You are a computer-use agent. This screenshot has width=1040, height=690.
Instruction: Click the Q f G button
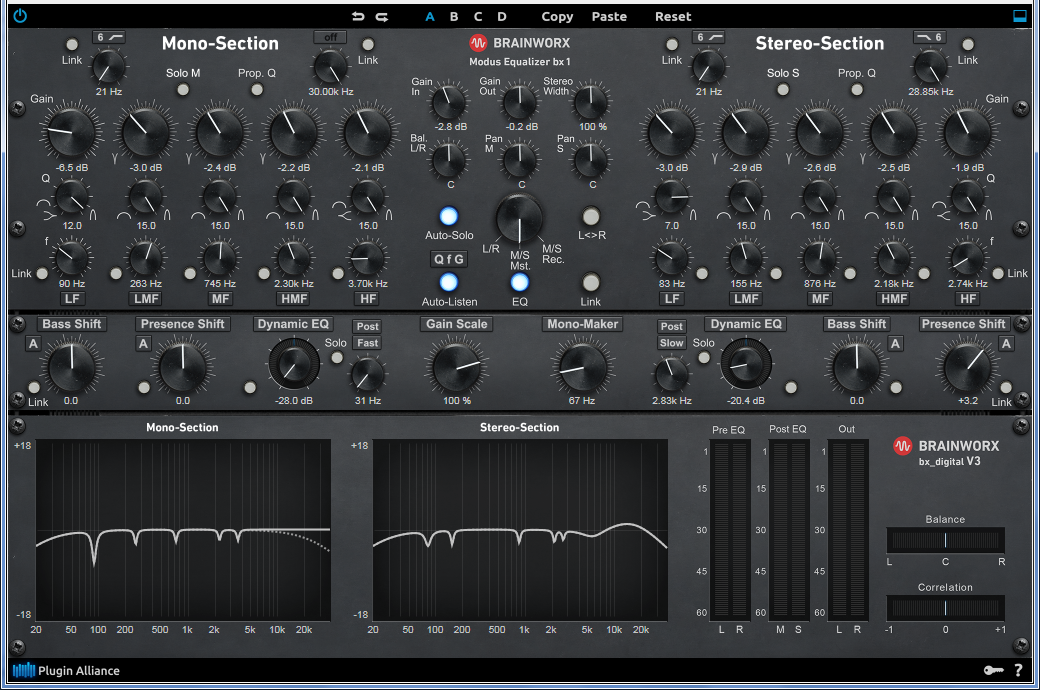(x=449, y=259)
